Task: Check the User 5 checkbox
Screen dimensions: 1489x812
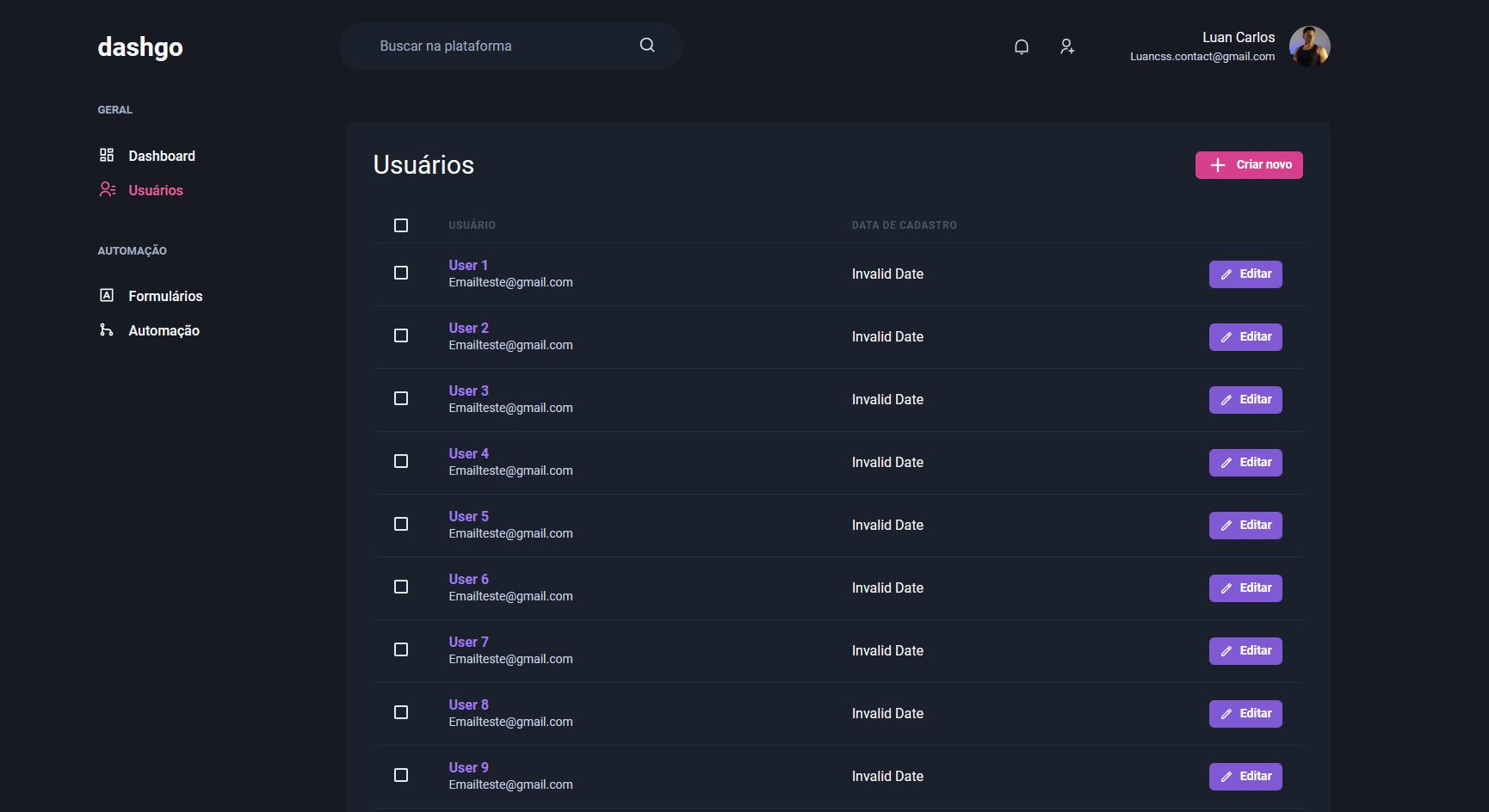Action: 401,524
